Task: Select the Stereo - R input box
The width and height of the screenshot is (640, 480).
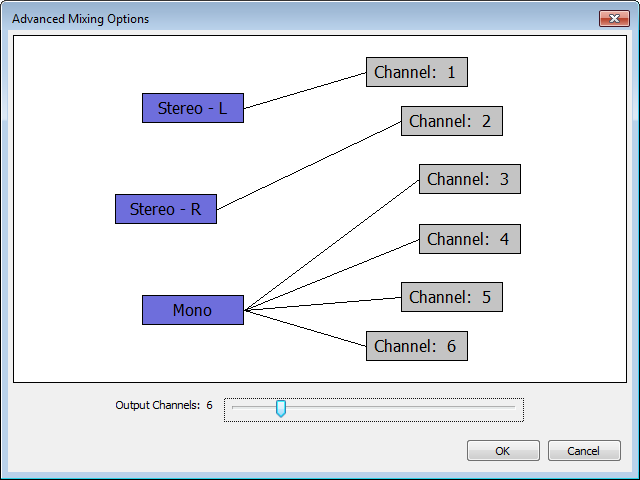Action: click(x=166, y=209)
